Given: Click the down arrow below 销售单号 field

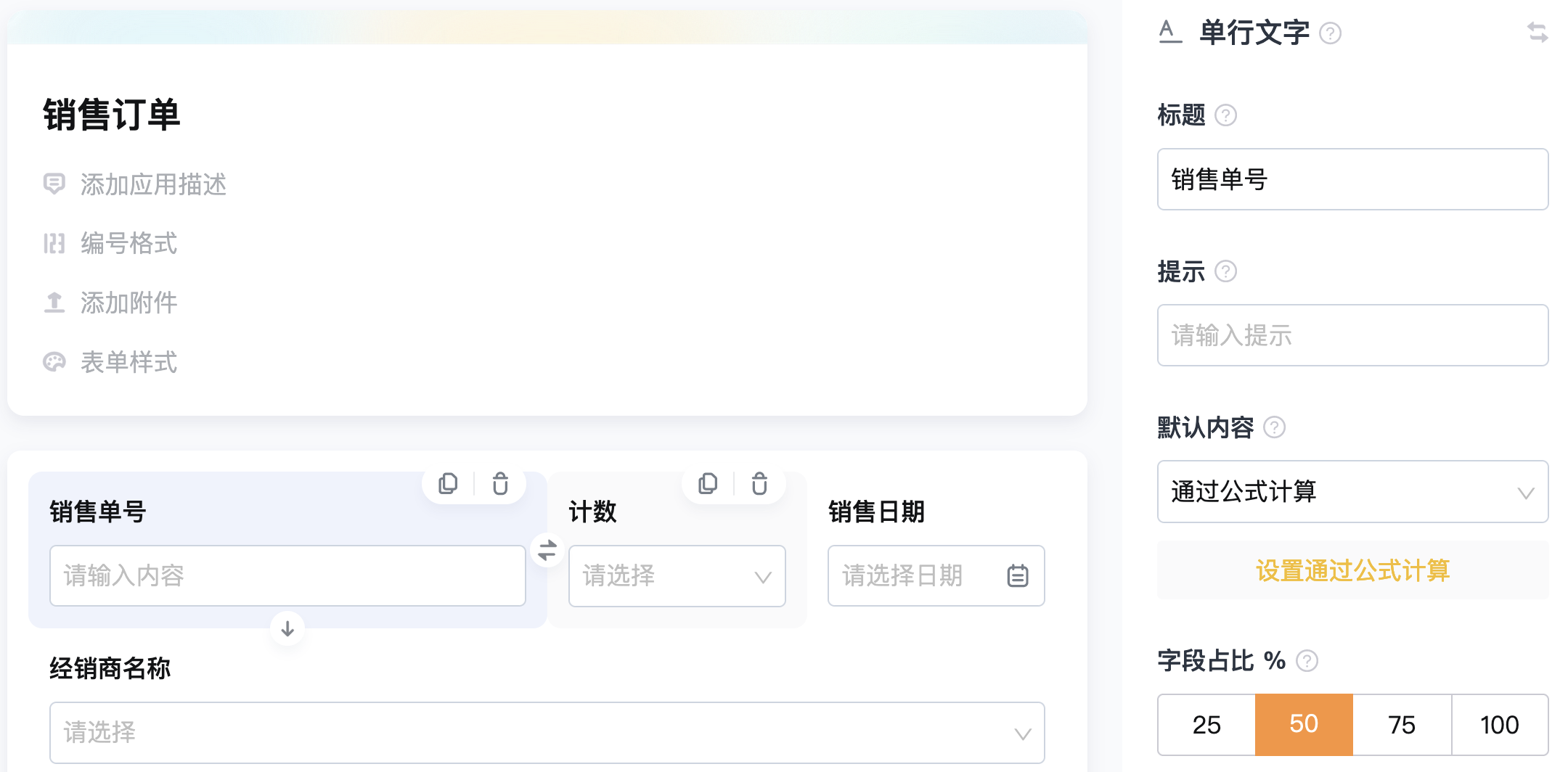Looking at the screenshot, I should 287,628.
